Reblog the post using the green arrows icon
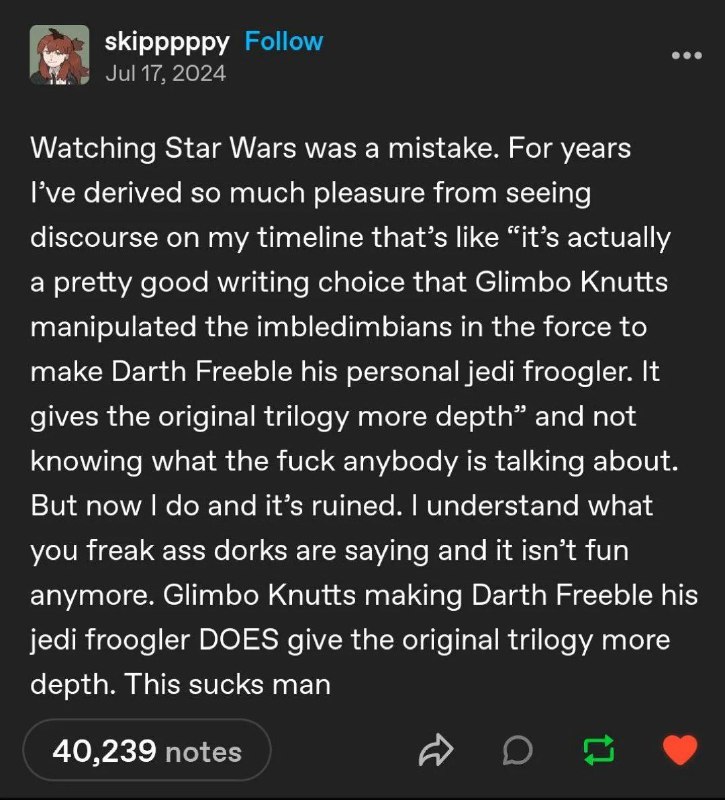 click(x=598, y=750)
